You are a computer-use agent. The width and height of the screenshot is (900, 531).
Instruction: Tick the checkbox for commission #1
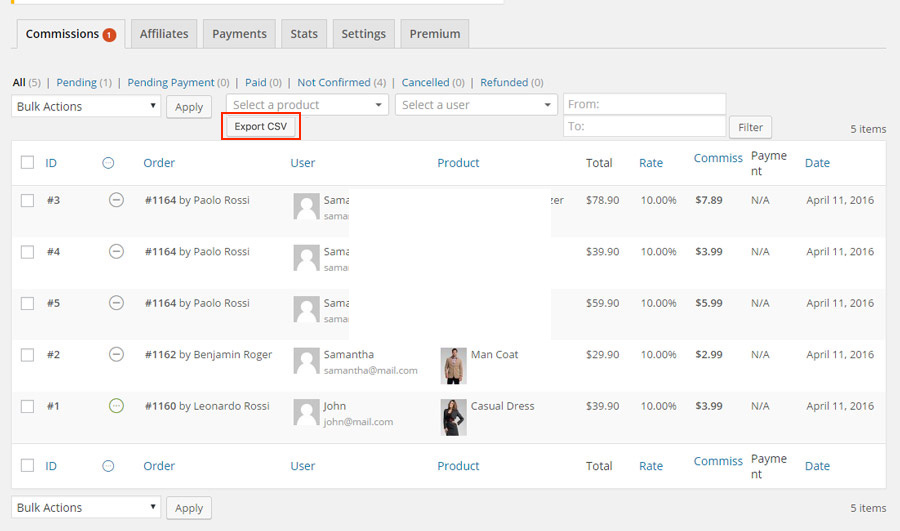[27, 406]
